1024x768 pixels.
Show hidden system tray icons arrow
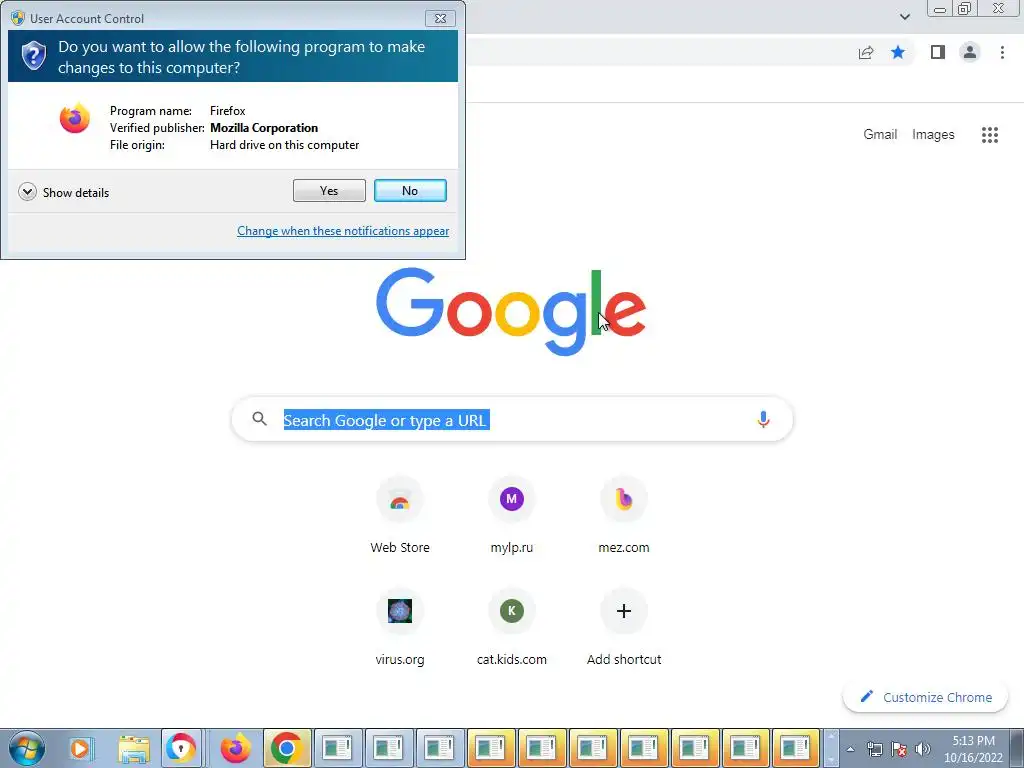coord(850,749)
